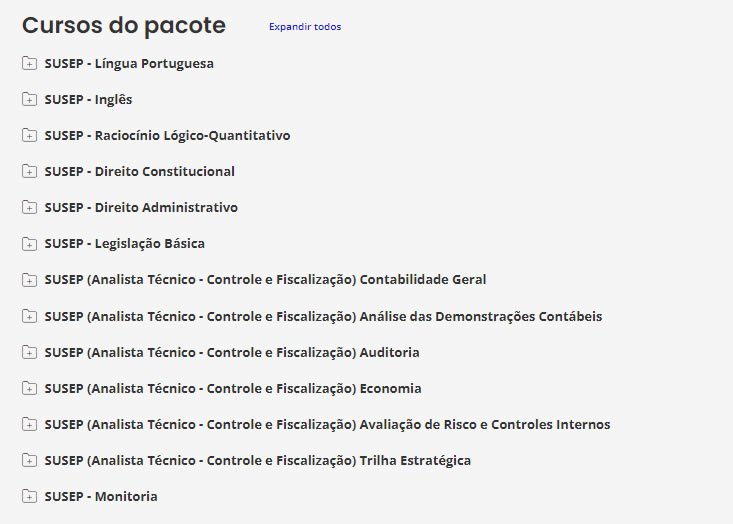Open 'SUSEP - Direito Constitucional' course title

coord(139,172)
